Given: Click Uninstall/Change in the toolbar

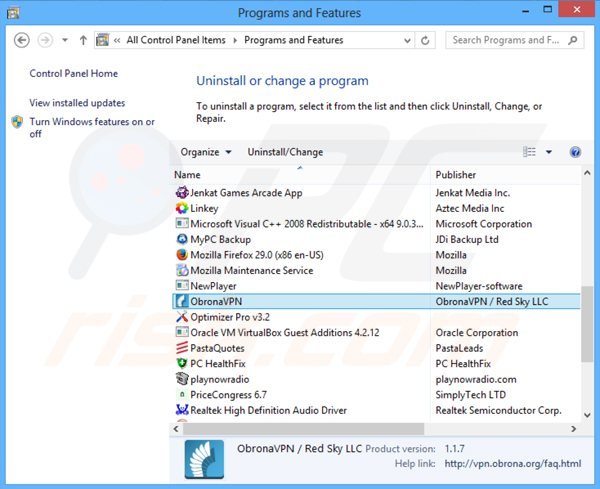Looking at the screenshot, I should click(x=285, y=152).
